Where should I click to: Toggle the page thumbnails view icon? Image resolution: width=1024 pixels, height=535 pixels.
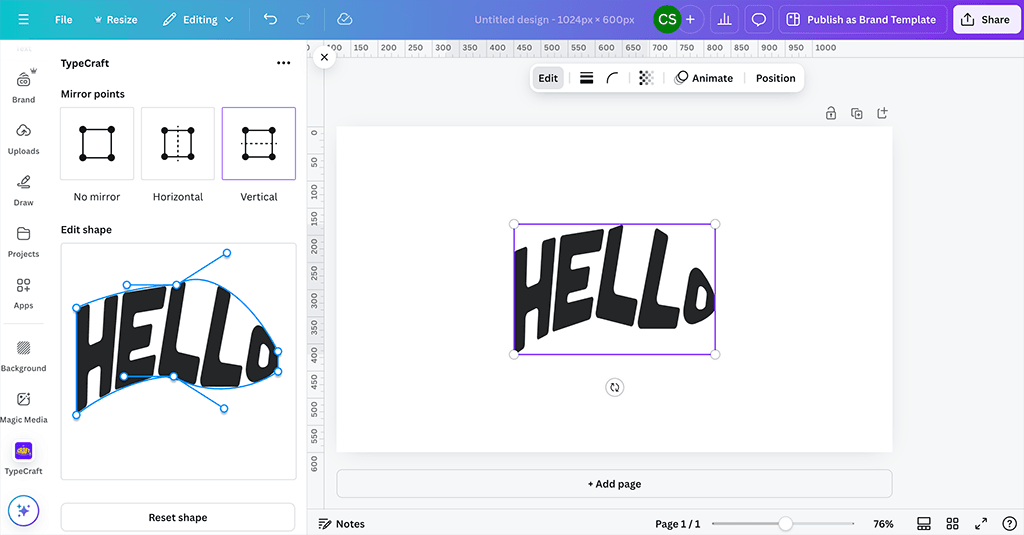923,524
